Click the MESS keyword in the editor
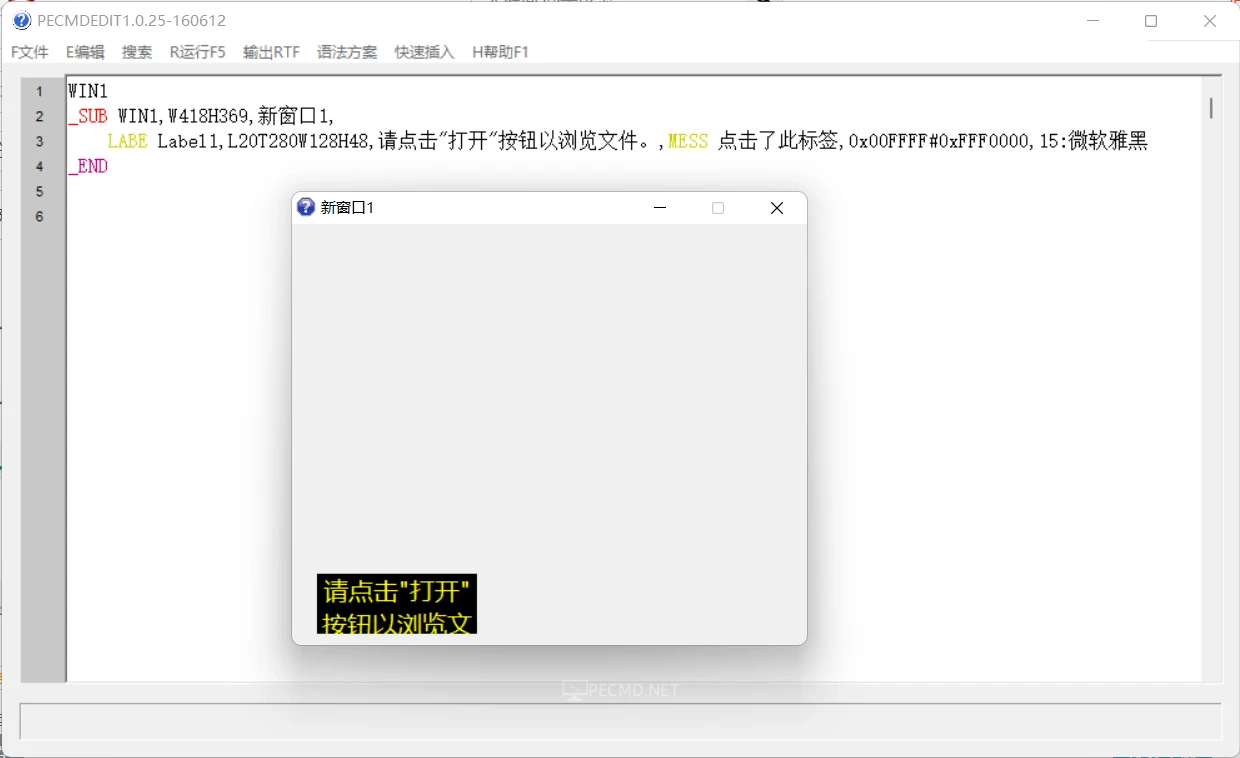1240x758 pixels. [688, 141]
